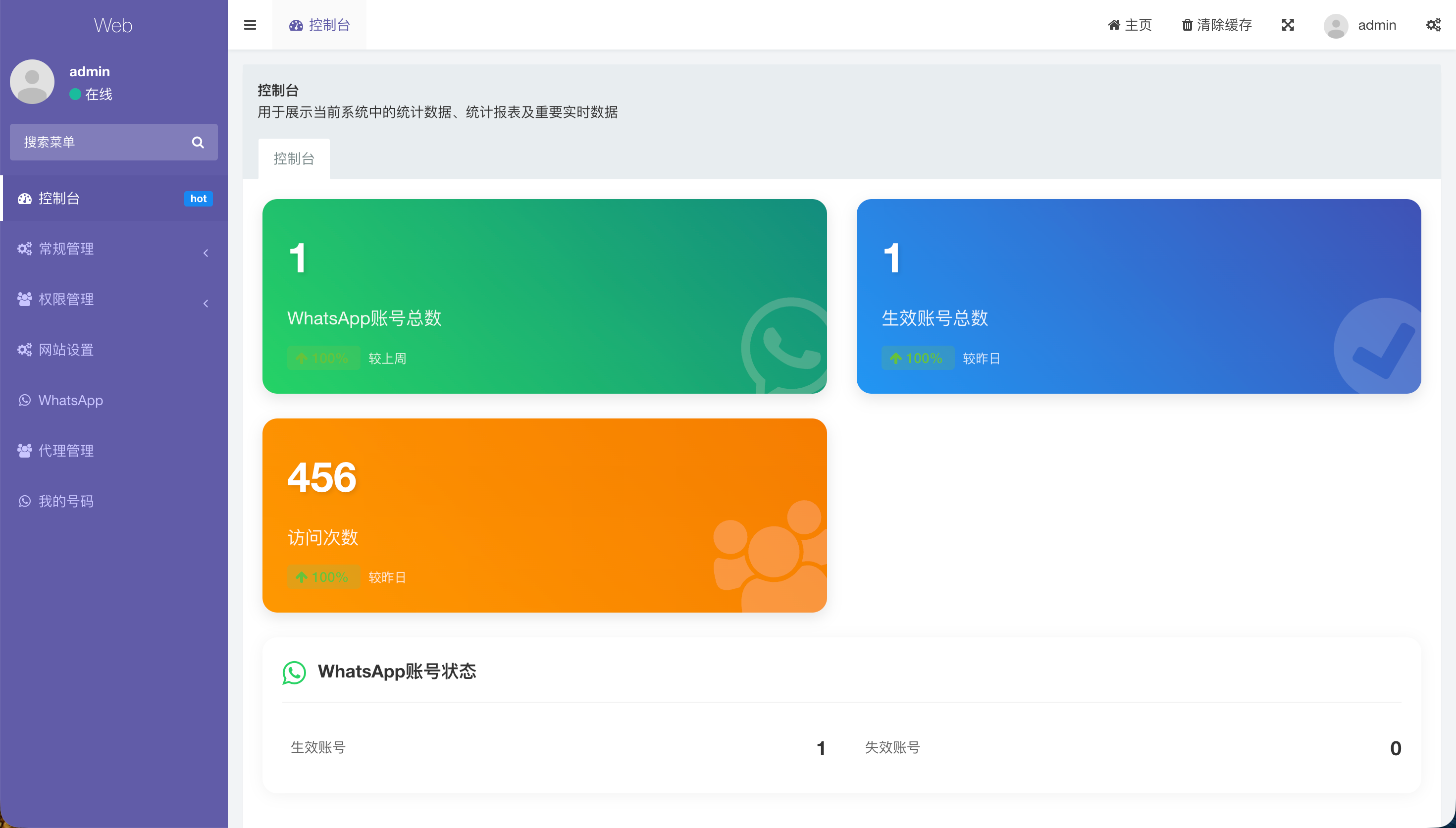Open 我的号码 in the sidebar
The width and height of the screenshot is (1456, 828).
[114, 501]
